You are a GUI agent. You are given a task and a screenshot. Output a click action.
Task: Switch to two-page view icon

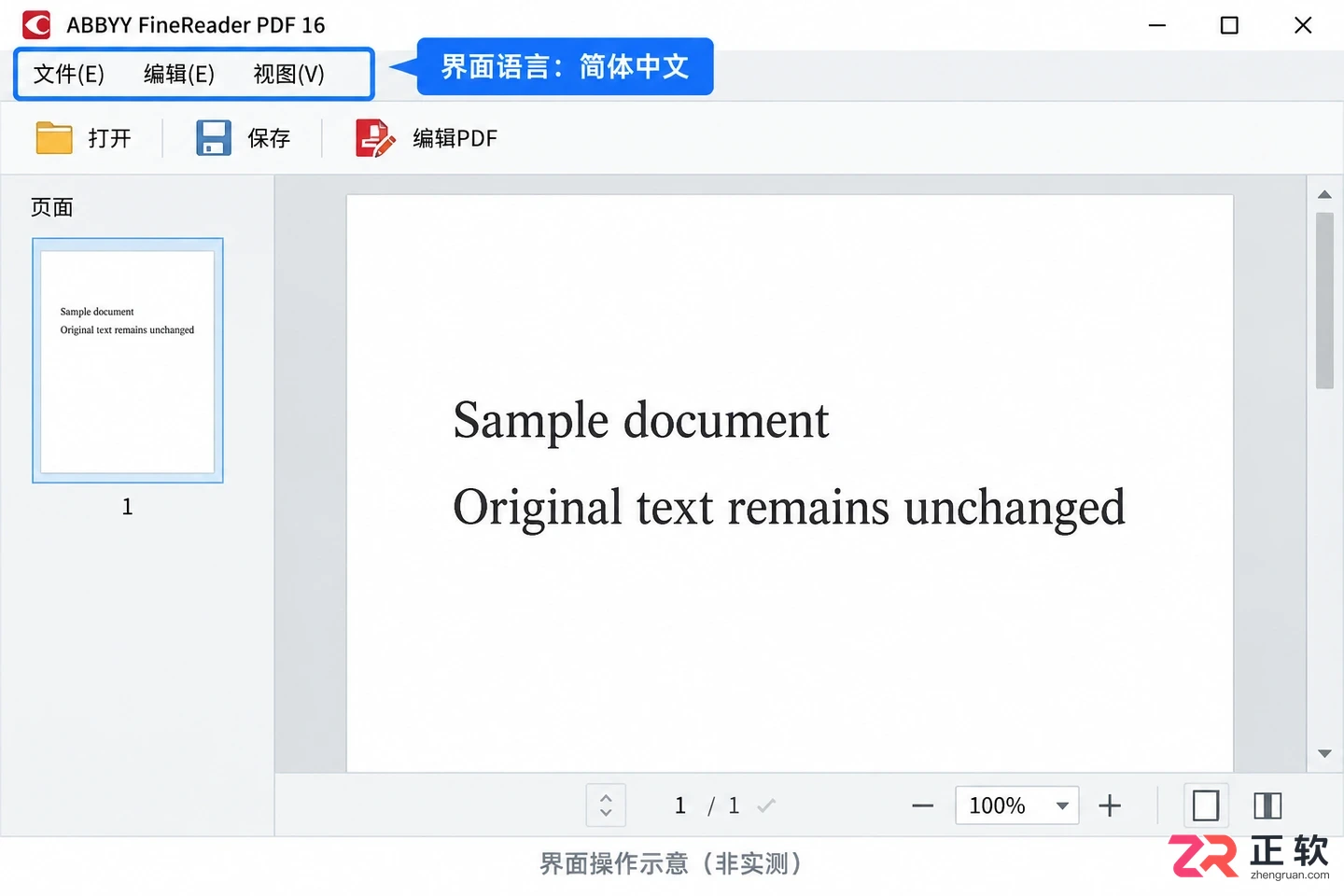tap(1267, 805)
